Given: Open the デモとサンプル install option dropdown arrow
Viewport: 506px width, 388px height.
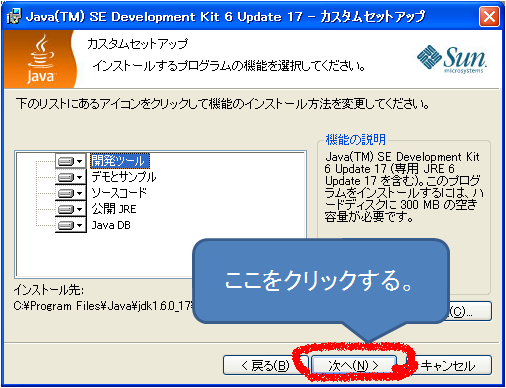Looking at the screenshot, I should coord(80,178).
